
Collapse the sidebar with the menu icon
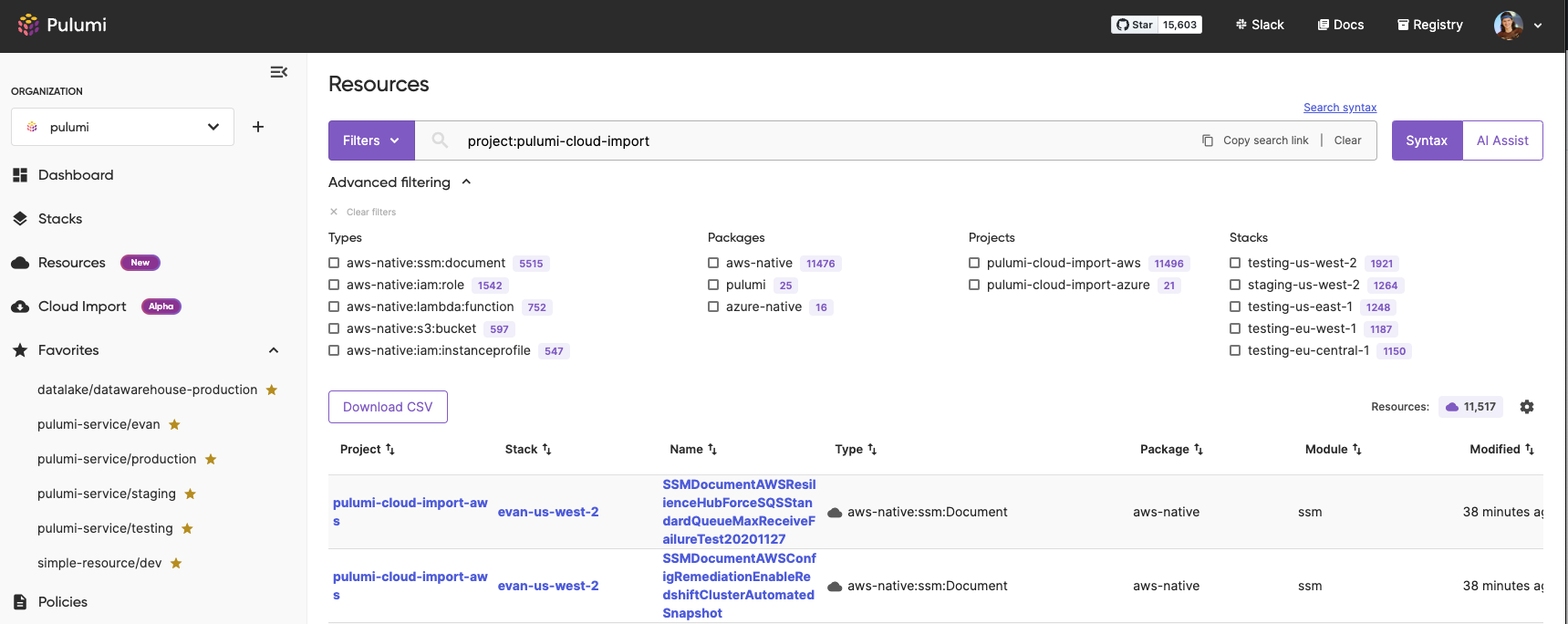pyautogui.click(x=279, y=72)
